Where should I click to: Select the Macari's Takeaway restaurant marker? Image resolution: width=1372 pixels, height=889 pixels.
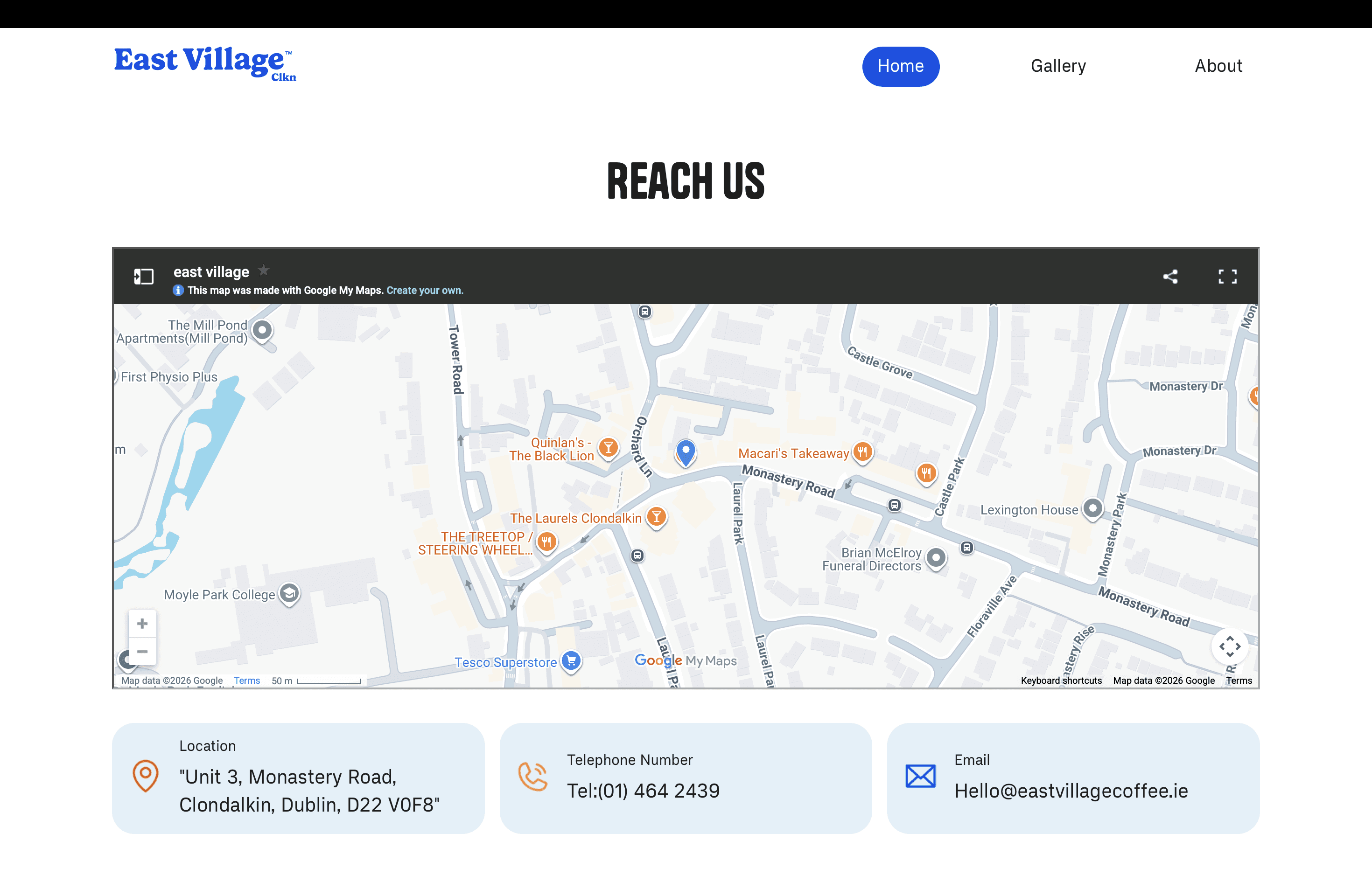(862, 452)
